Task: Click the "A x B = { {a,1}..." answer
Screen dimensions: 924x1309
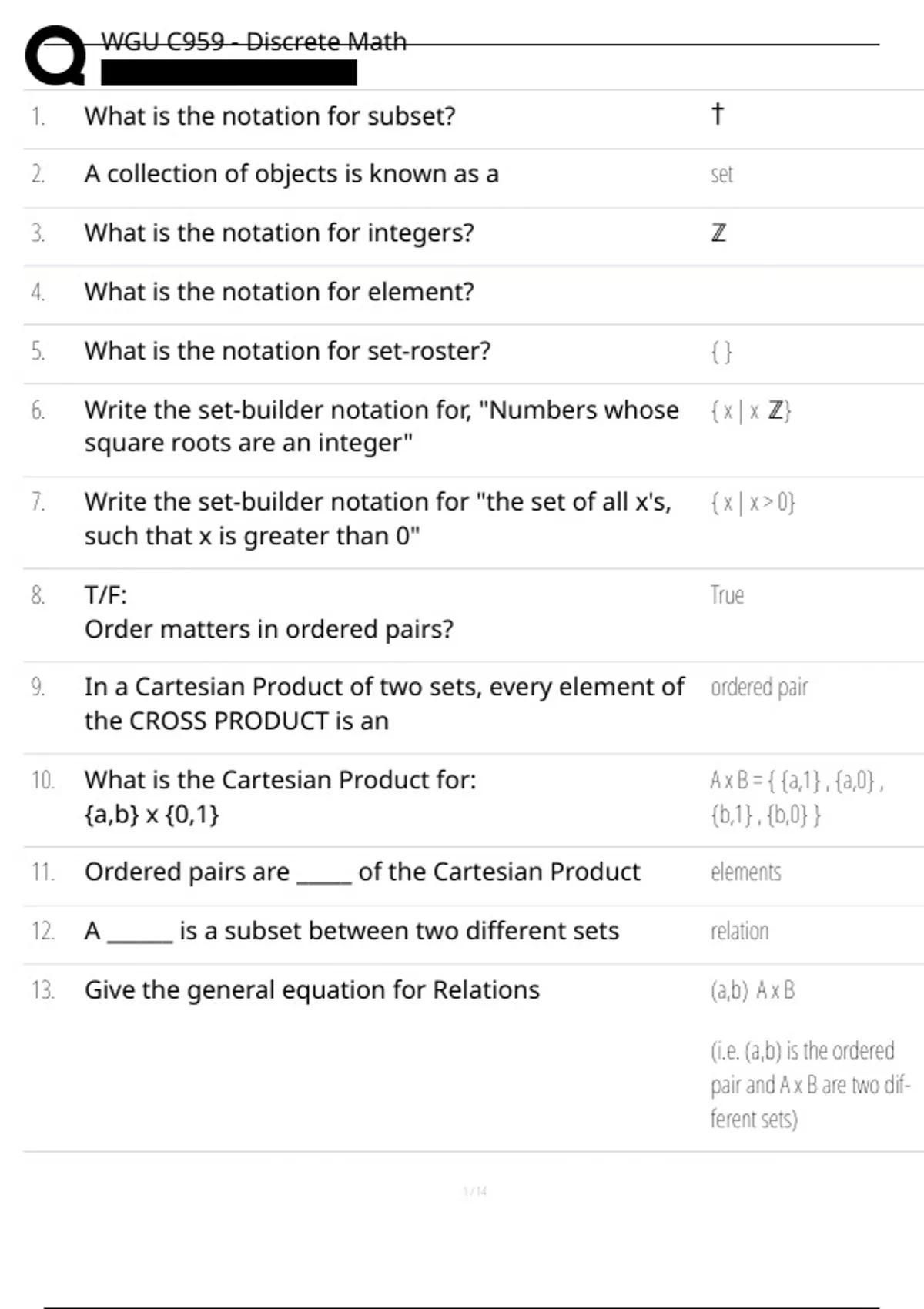Action: pyautogui.click(x=796, y=798)
